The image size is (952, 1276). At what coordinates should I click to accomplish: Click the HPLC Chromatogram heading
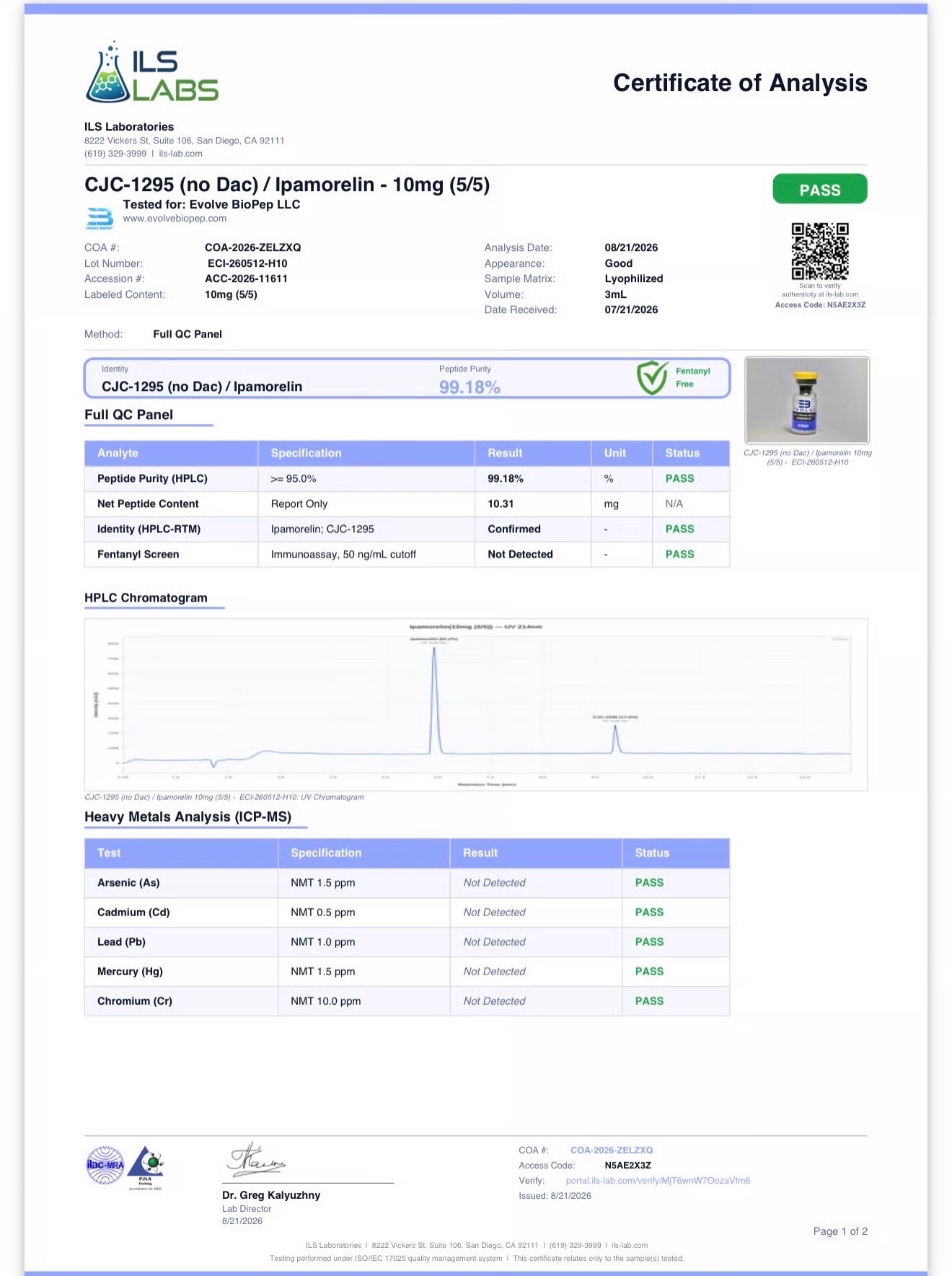point(146,598)
